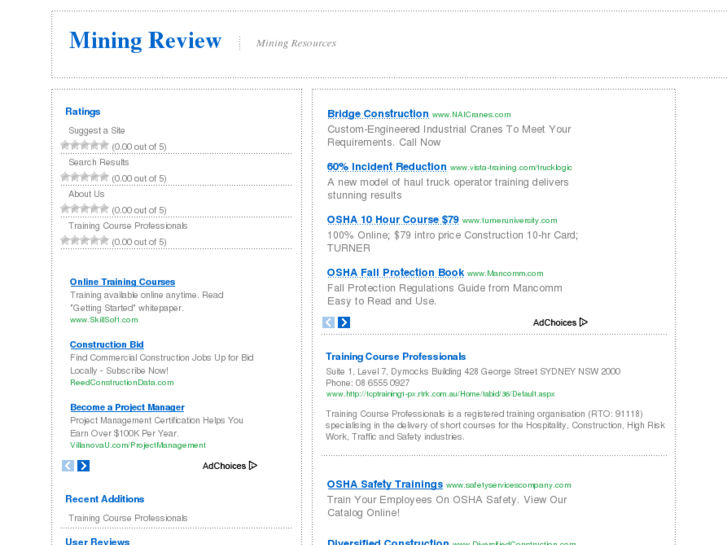The width and height of the screenshot is (727, 545).
Task: Open the About Us link in Ratings
Action: (86, 194)
